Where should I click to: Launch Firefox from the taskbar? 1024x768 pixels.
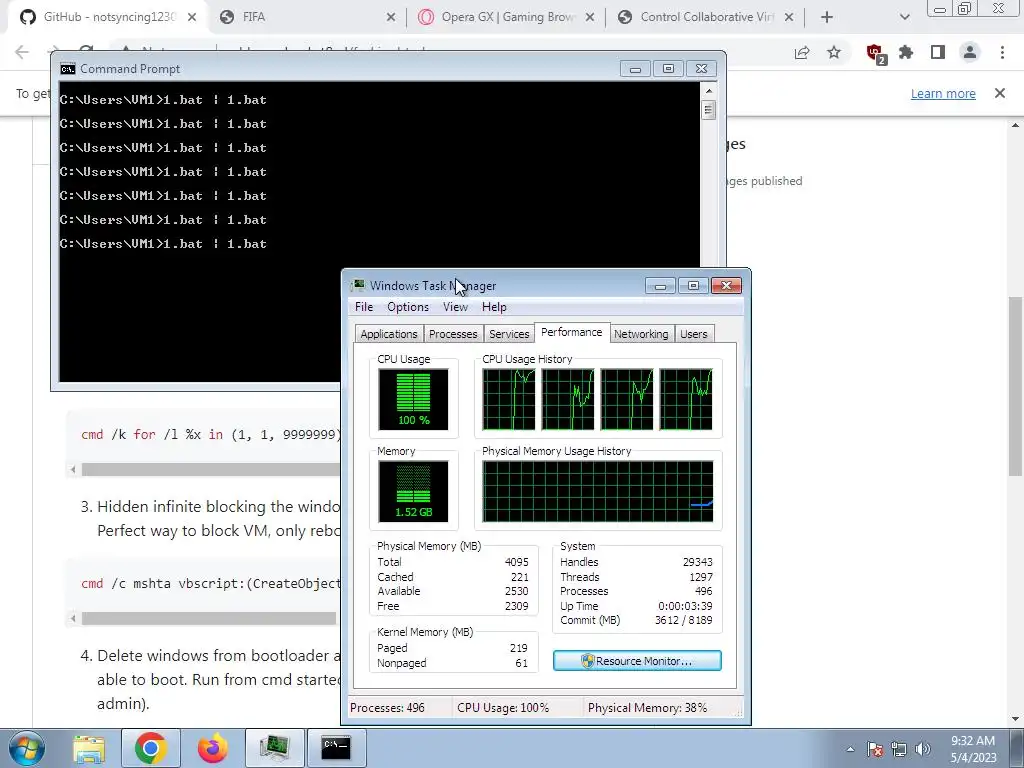point(213,748)
